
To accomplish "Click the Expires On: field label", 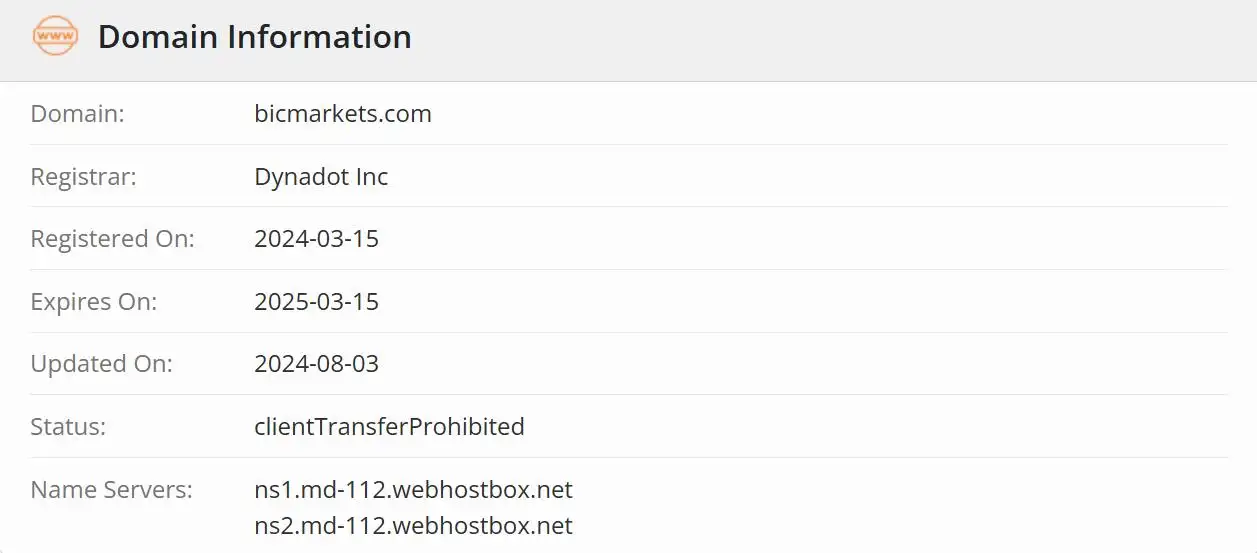I will [93, 302].
